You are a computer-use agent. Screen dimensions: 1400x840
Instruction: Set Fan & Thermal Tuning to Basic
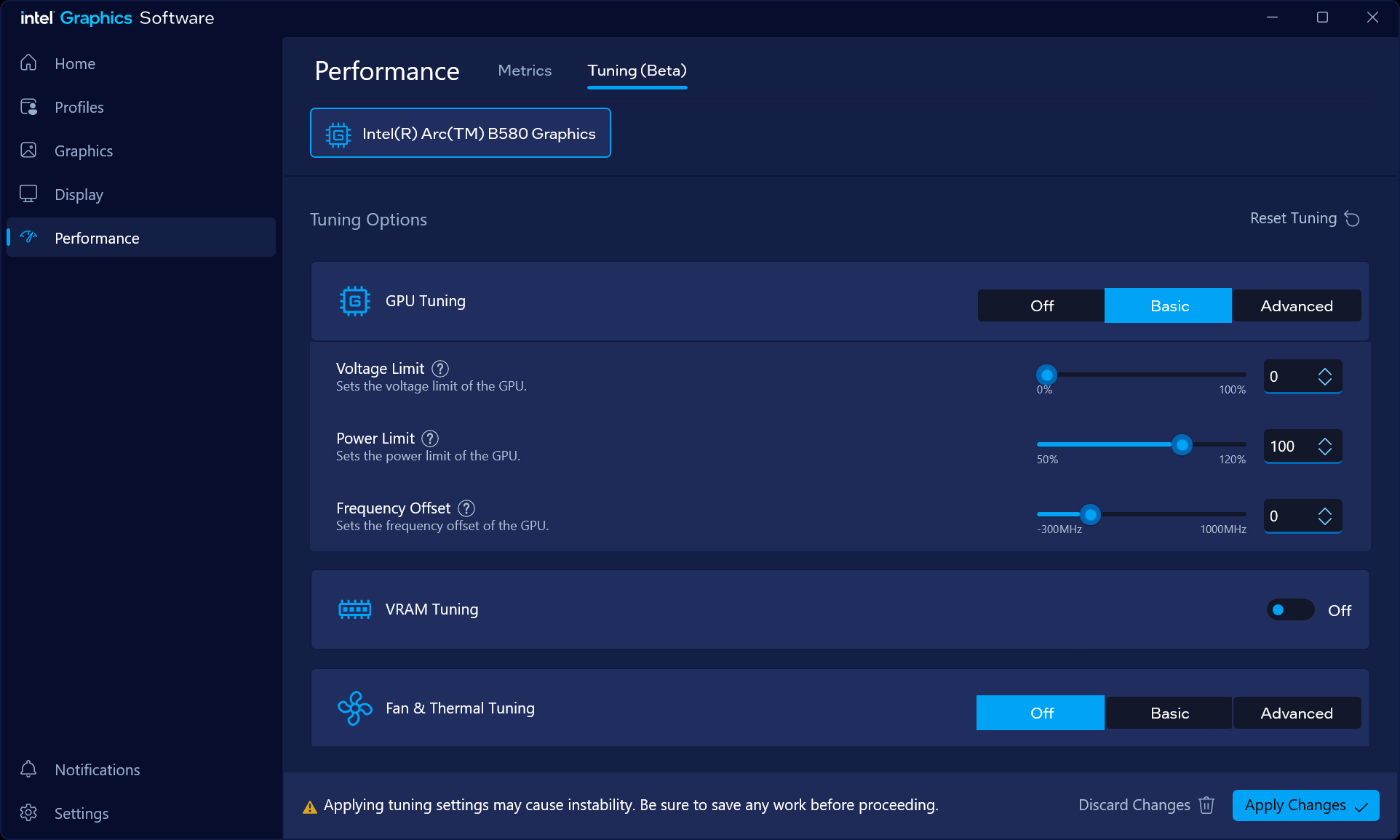1169,713
